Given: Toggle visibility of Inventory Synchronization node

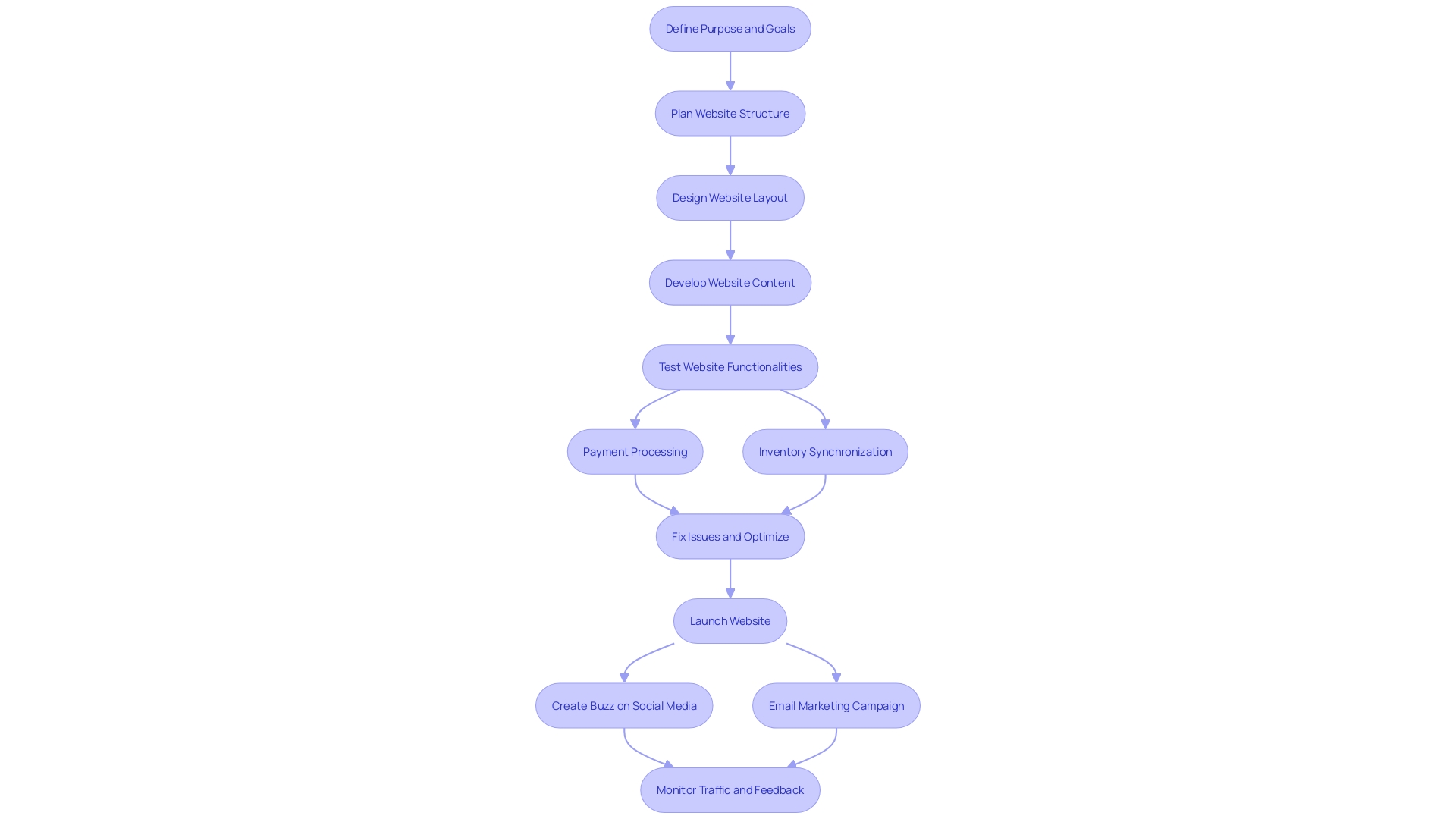Looking at the screenshot, I should click(825, 451).
